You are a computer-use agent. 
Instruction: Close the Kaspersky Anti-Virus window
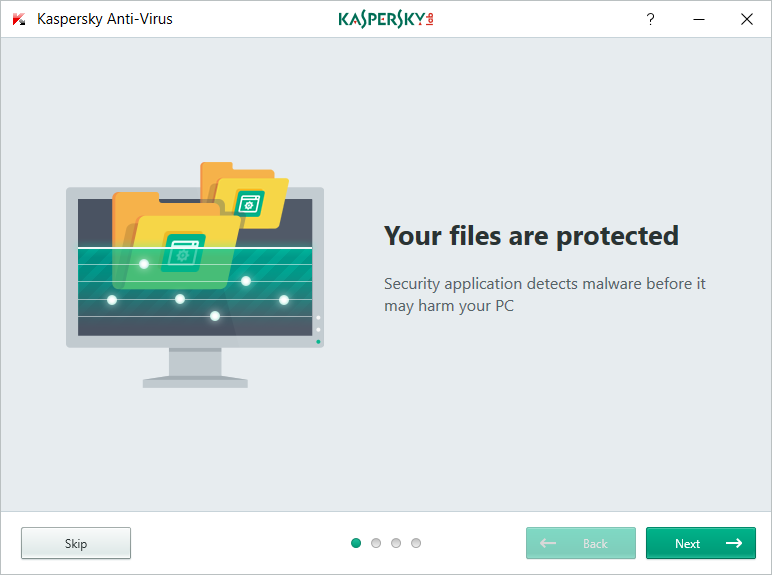(747, 19)
